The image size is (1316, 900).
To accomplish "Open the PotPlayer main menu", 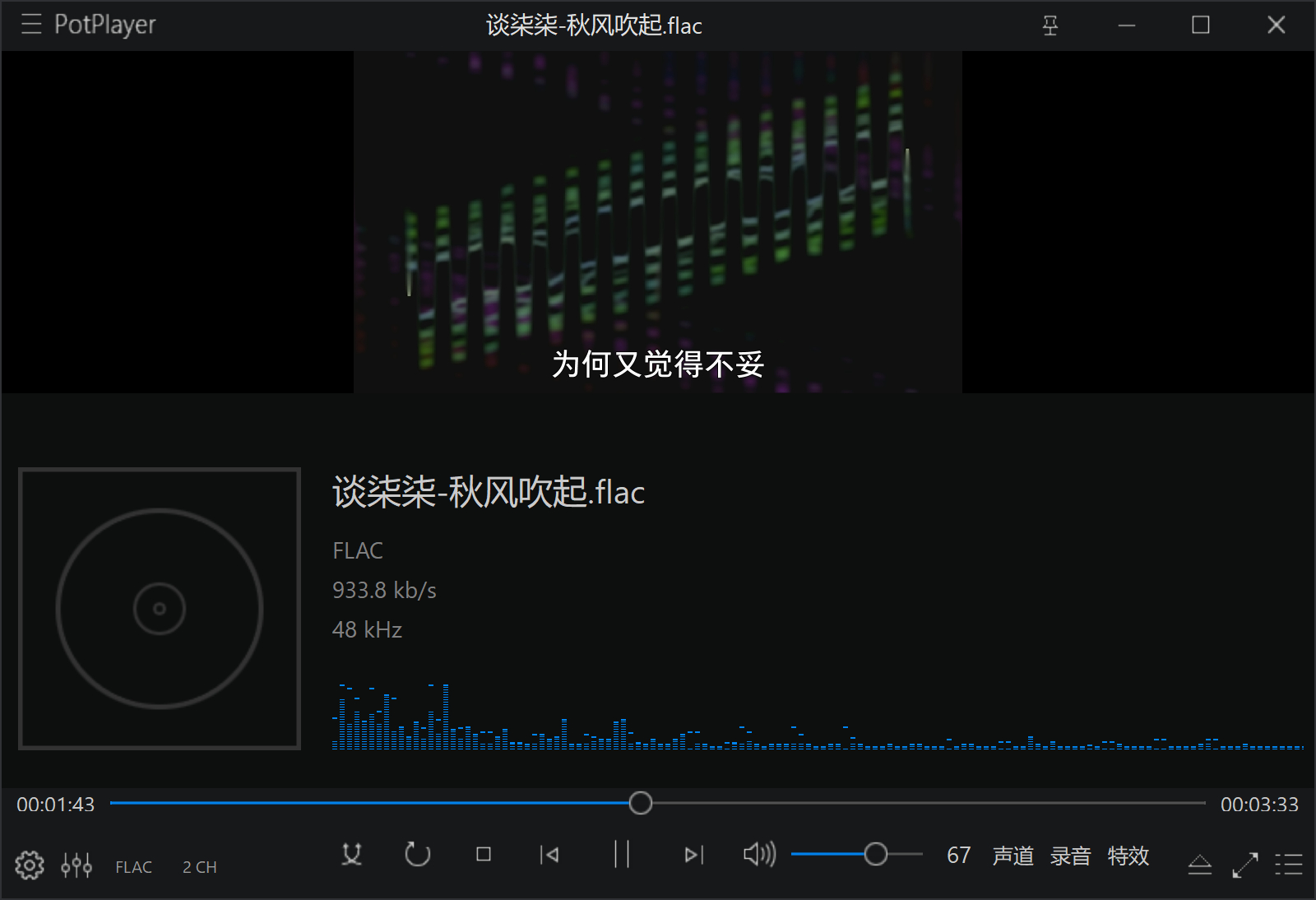I will pos(31,25).
